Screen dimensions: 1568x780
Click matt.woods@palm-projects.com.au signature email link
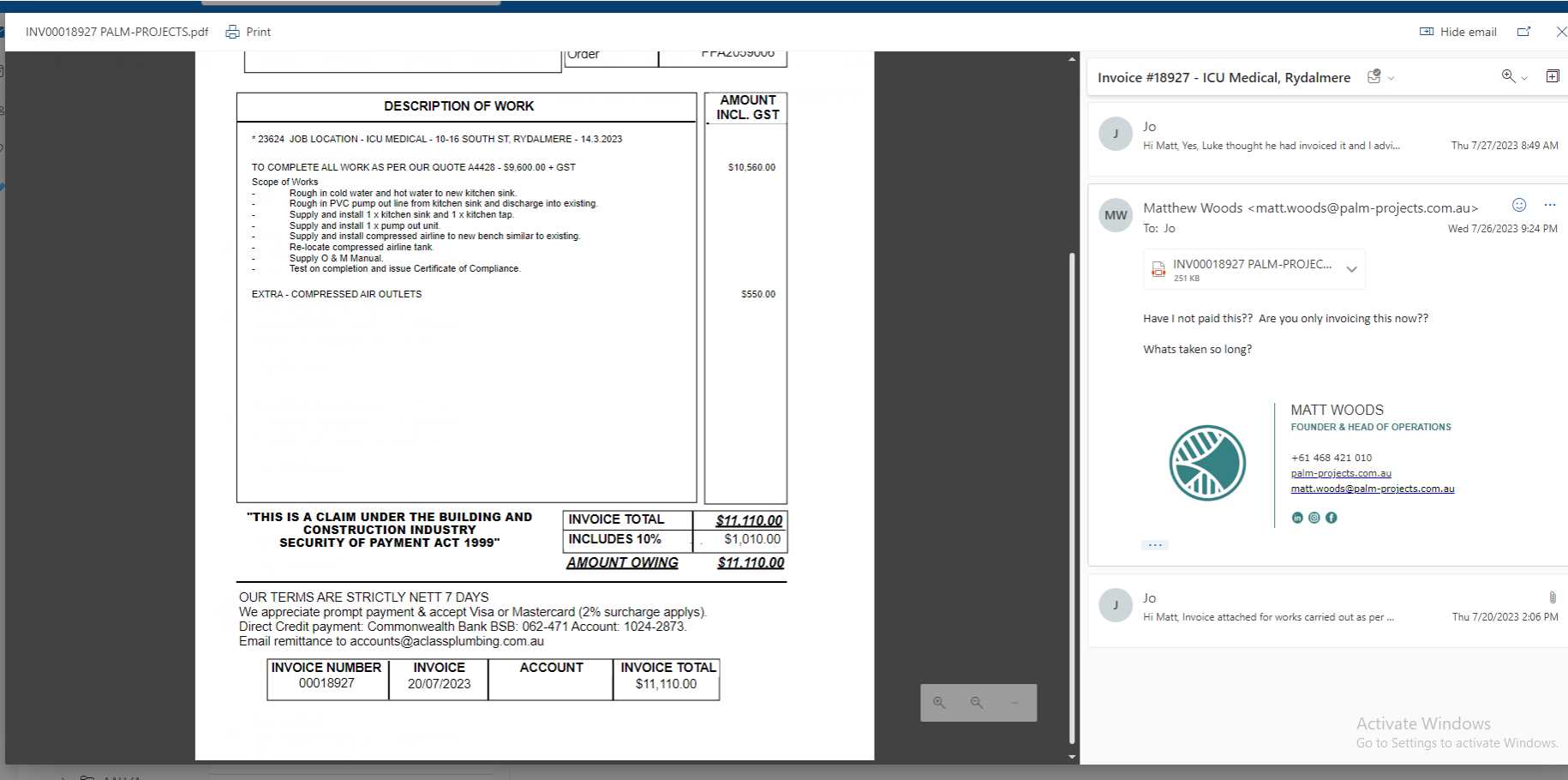pos(1373,489)
